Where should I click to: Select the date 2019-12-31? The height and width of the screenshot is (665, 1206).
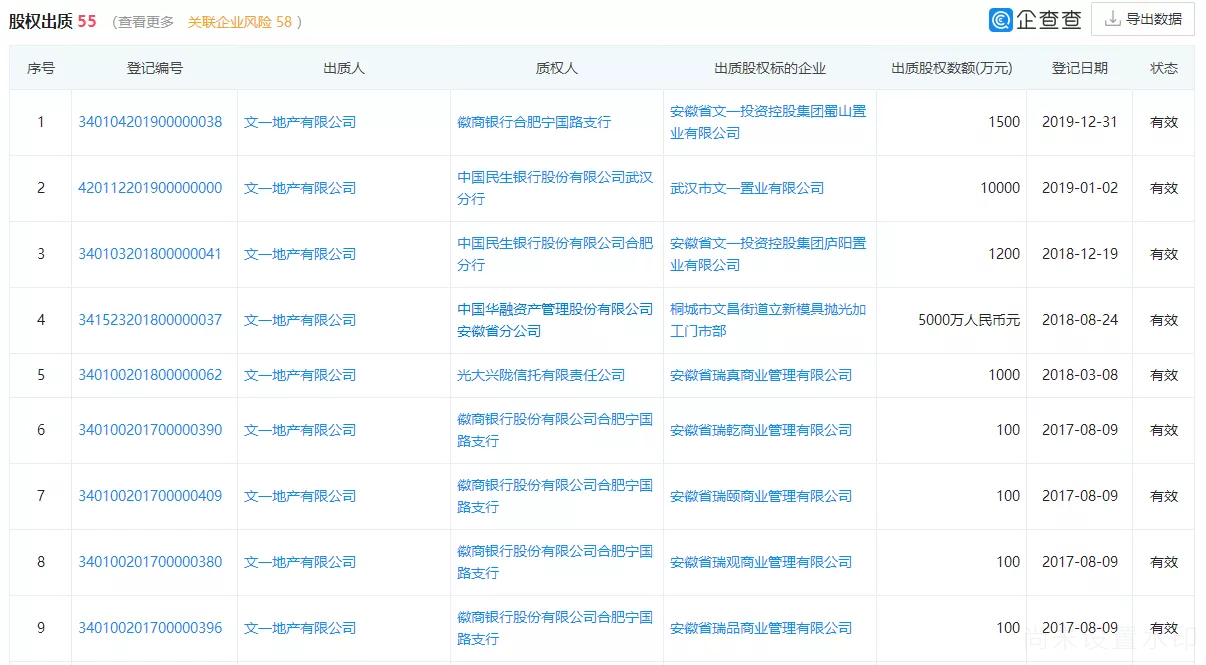[1080, 122]
